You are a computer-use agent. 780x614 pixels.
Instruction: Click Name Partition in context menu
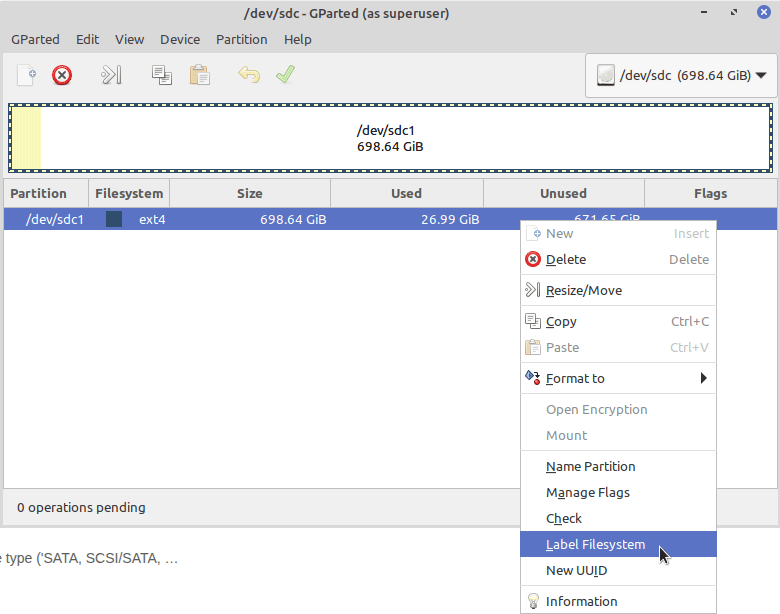click(590, 466)
